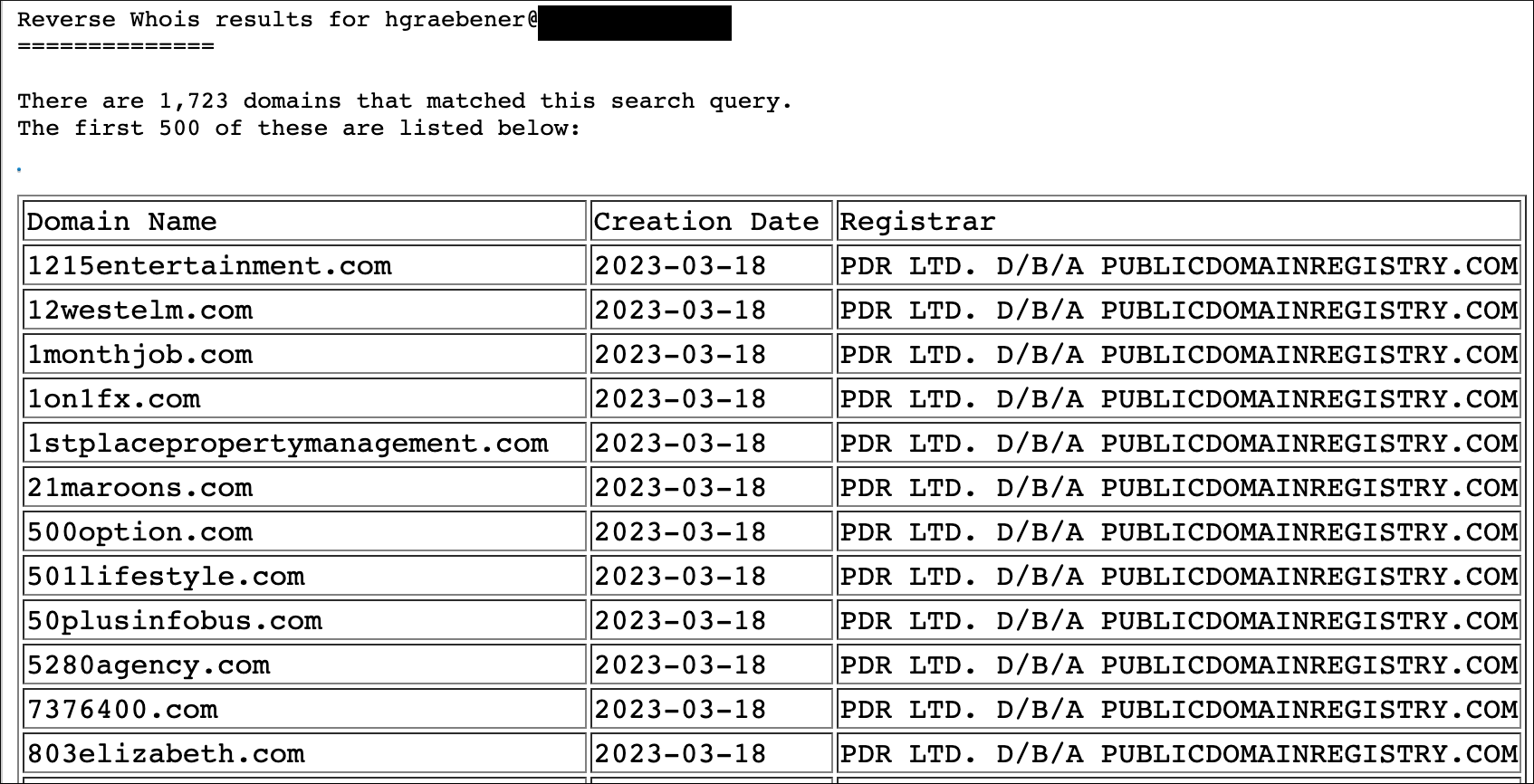Click the registrar cell for 12westelm.com

pyautogui.click(x=1178, y=311)
